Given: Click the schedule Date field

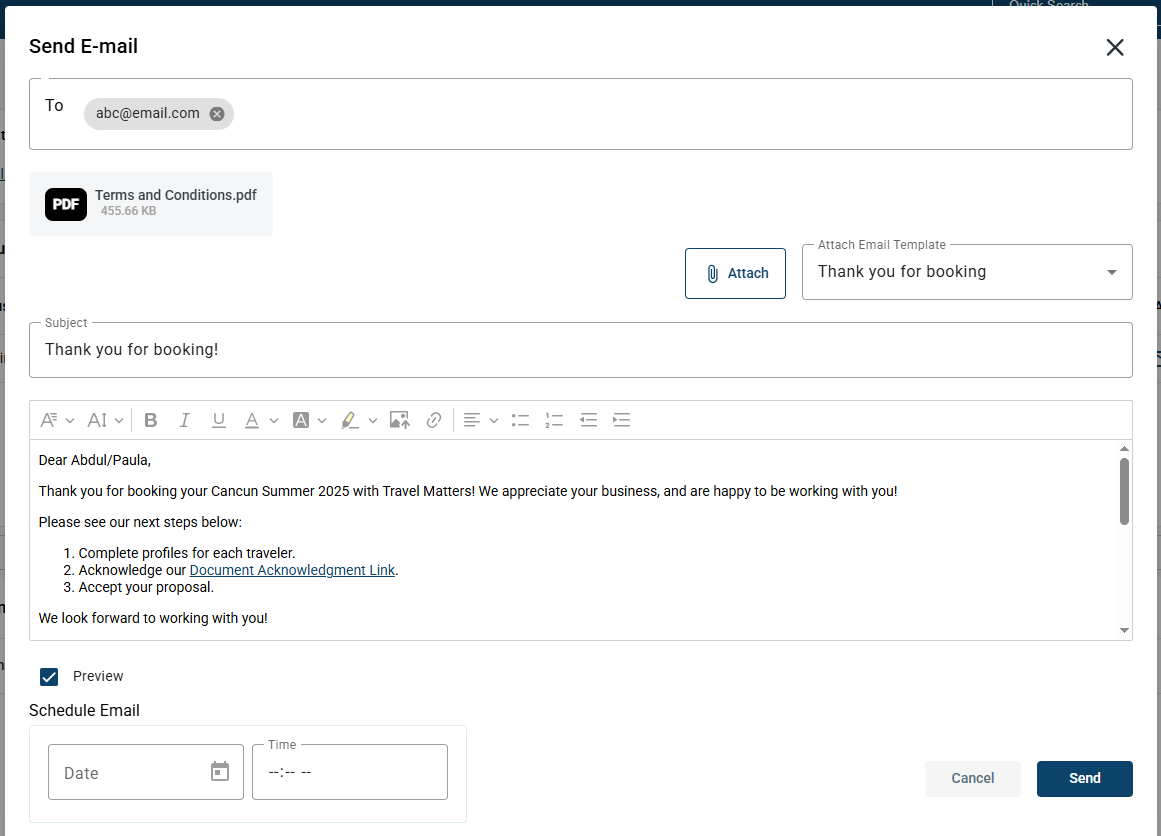Looking at the screenshot, I should tap(146, 772).
